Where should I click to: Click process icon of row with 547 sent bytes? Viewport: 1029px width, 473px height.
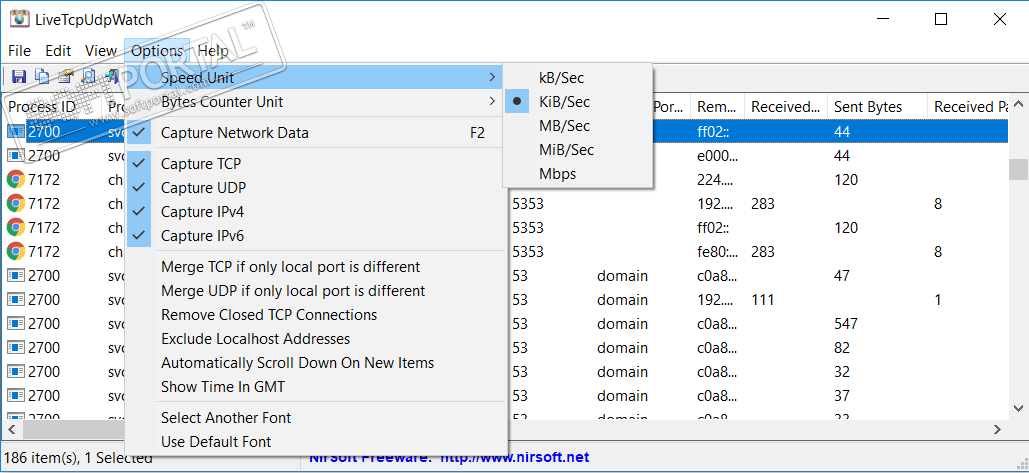[15, 323]
